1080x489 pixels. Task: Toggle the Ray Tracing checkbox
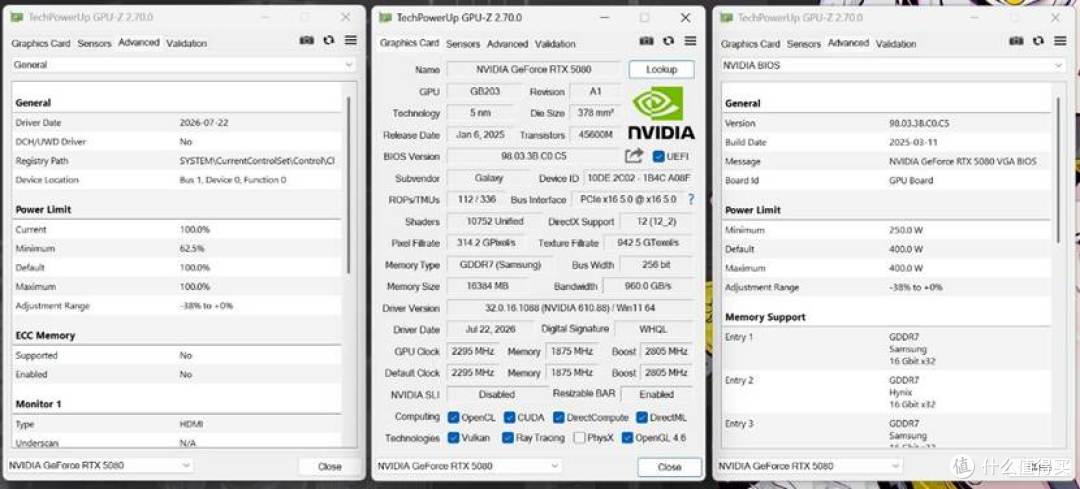(508, 437)
